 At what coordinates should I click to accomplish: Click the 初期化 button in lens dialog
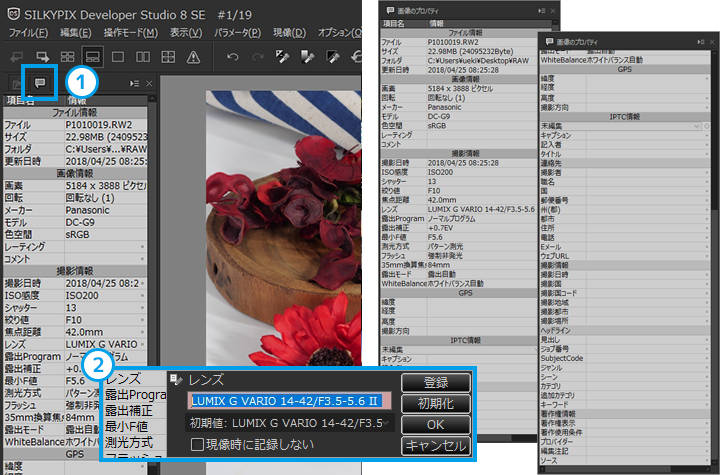pyautogui.click(x=436, y=404)
